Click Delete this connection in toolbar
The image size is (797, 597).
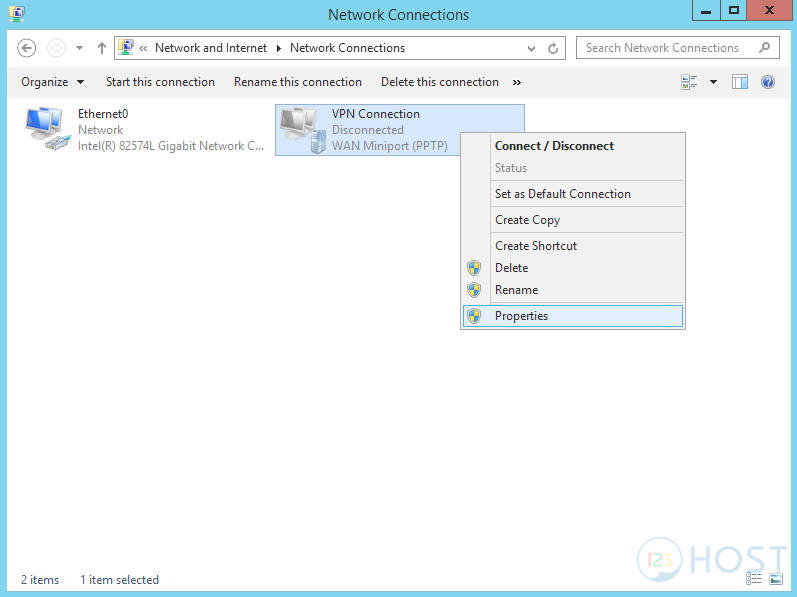[440, 82]
